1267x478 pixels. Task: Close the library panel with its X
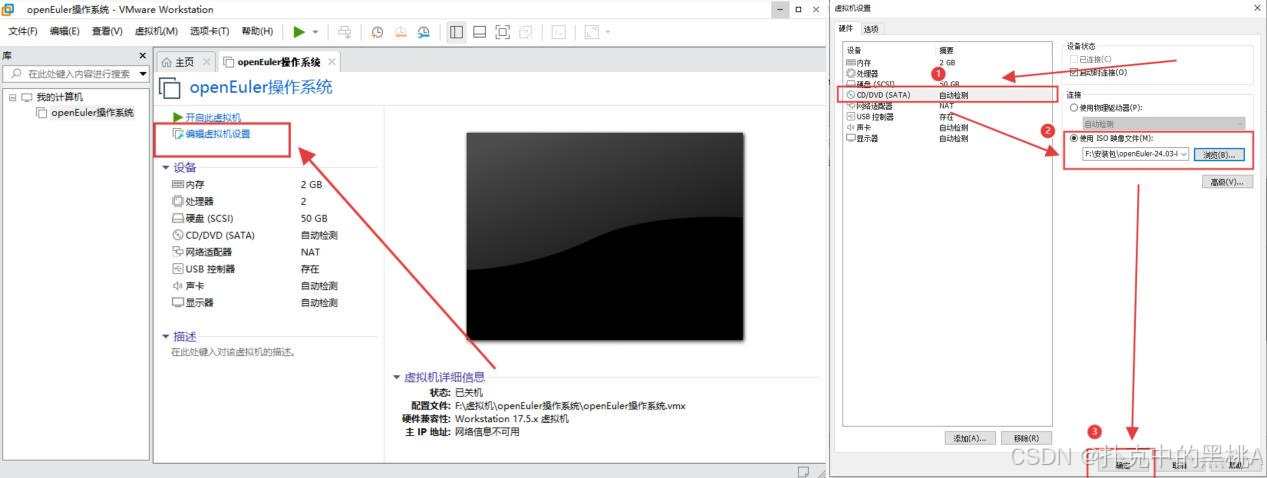point(142,56)
